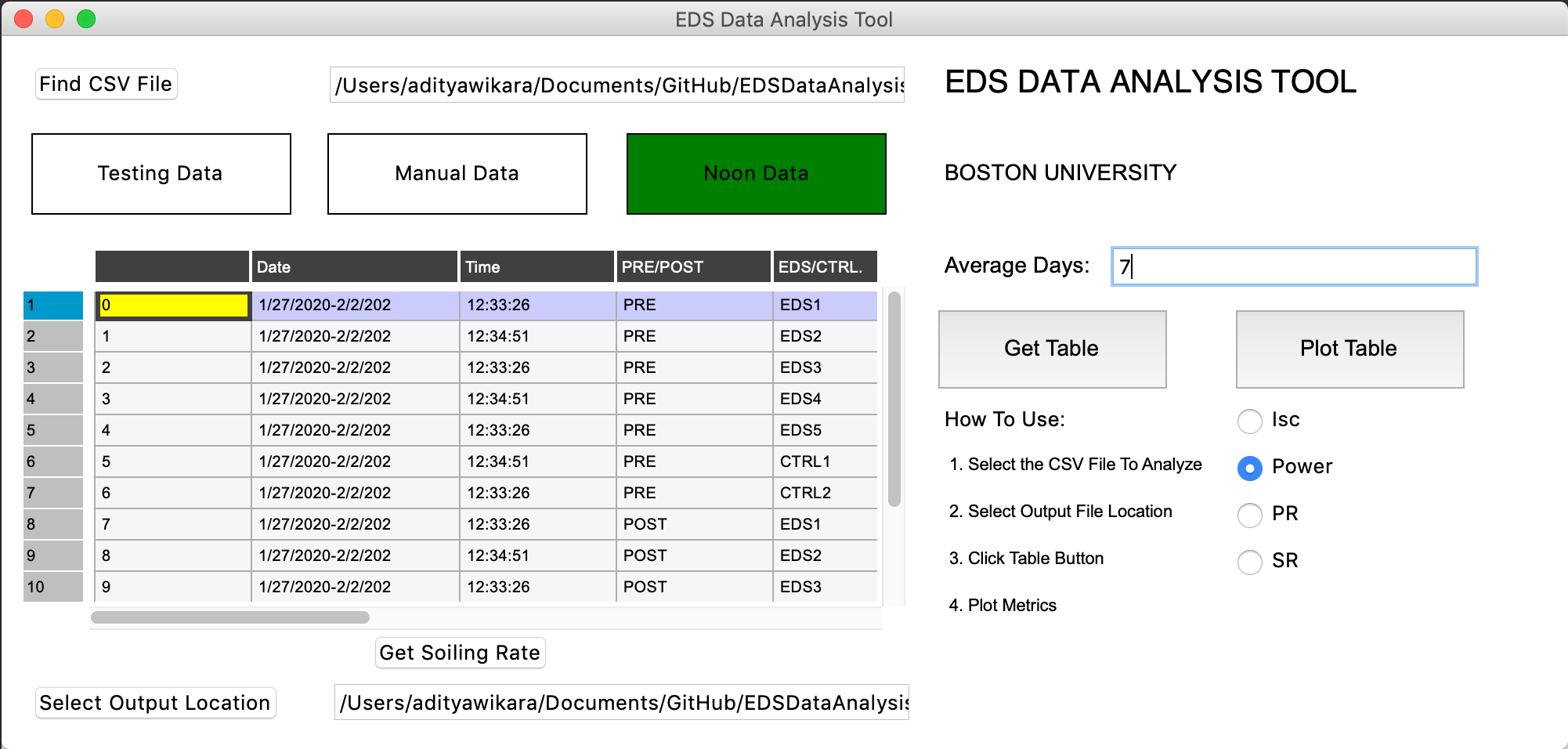Select row header 10 in the table
Viewport: 1568px width, 749px height.
53,588
